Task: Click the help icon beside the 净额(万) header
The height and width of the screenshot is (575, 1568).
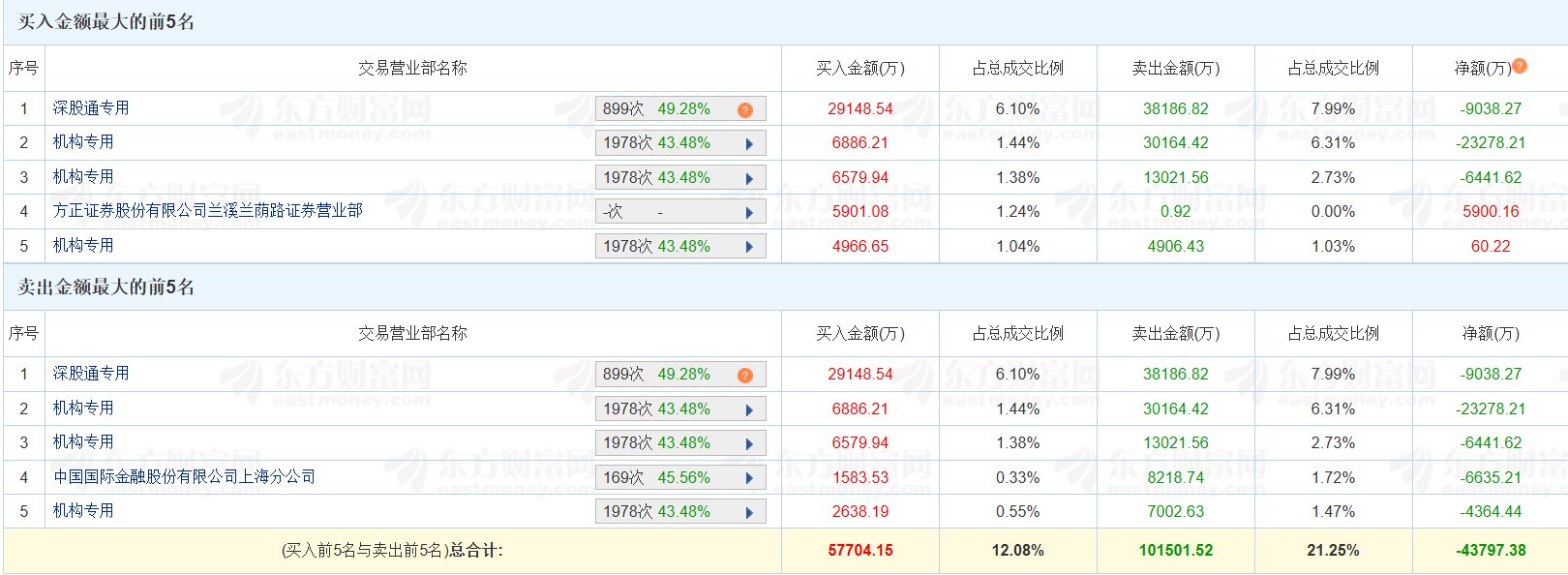Action: [x=1520, y=66]
